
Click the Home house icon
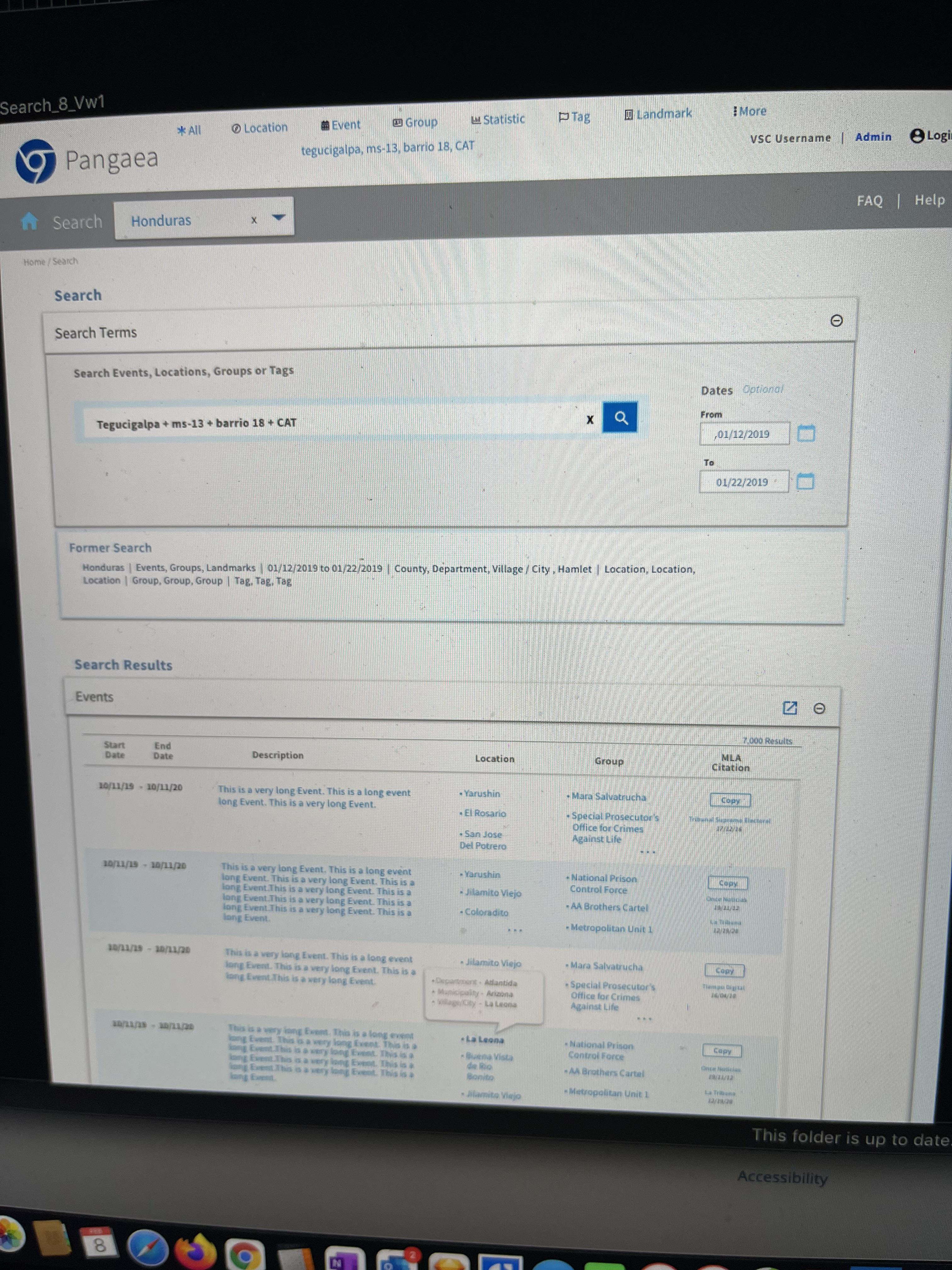tap(29, 221)
